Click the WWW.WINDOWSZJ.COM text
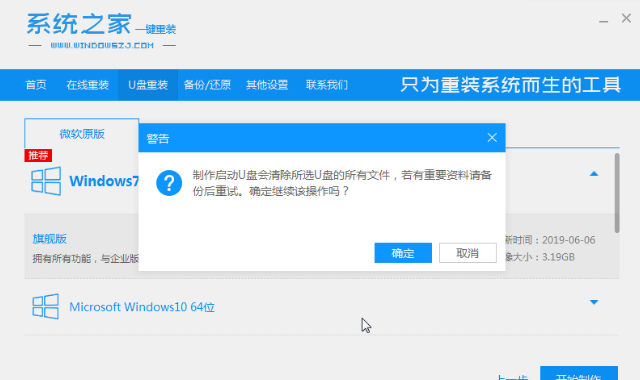The image size is (640, 380). click(x=102, y=45)
